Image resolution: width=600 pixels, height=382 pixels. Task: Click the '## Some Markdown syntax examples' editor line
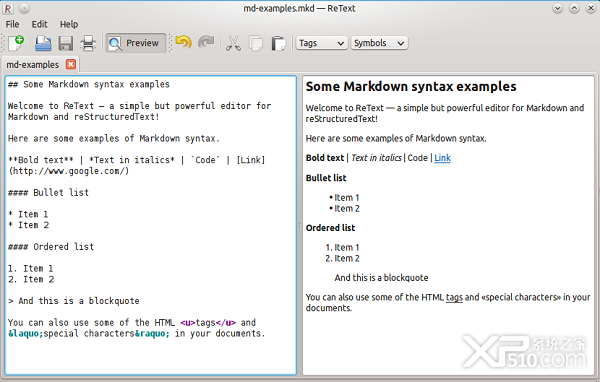89,84
